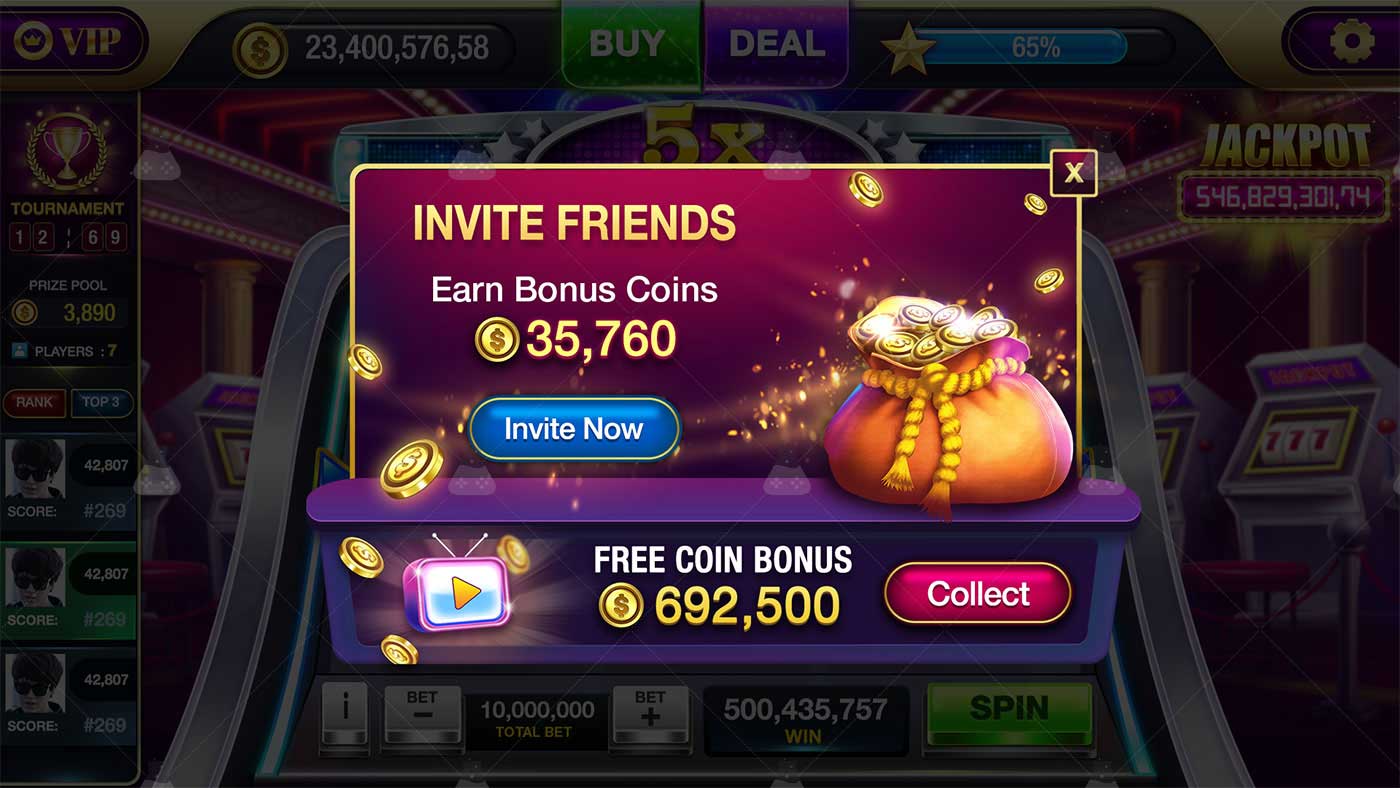Viewport: 1400px width, 788px height.
Task: Switch to the RANK tab
Action: pos(34,402)
